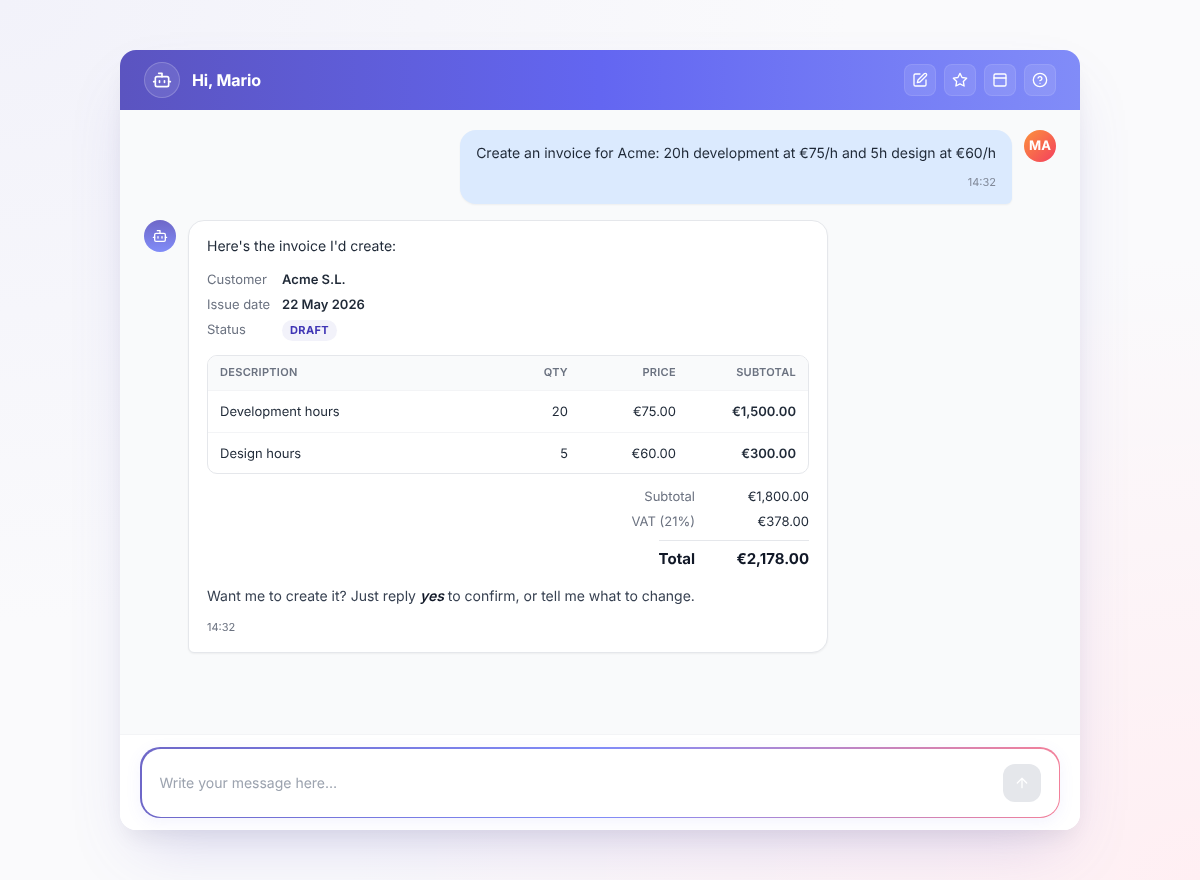Open the window layout icon in header
The height and width of the screenshot is (880, 1200).
(1000, 80)
